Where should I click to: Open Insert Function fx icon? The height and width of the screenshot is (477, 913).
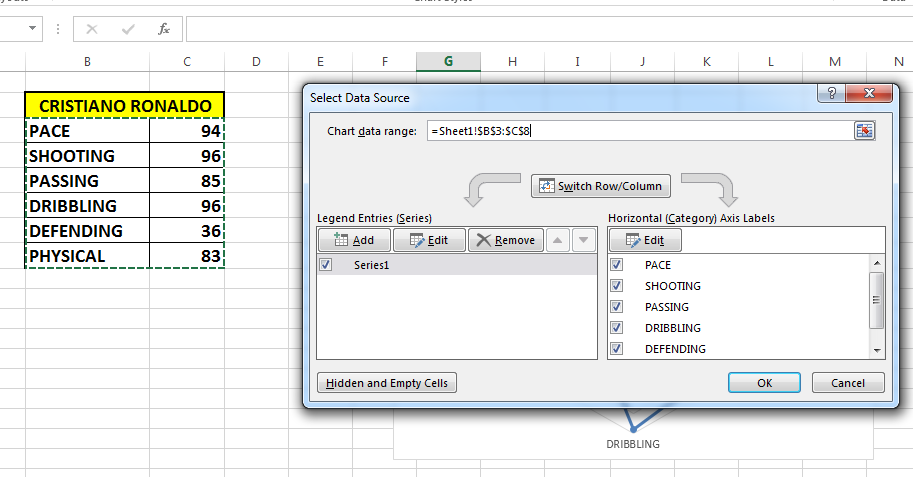164,29
